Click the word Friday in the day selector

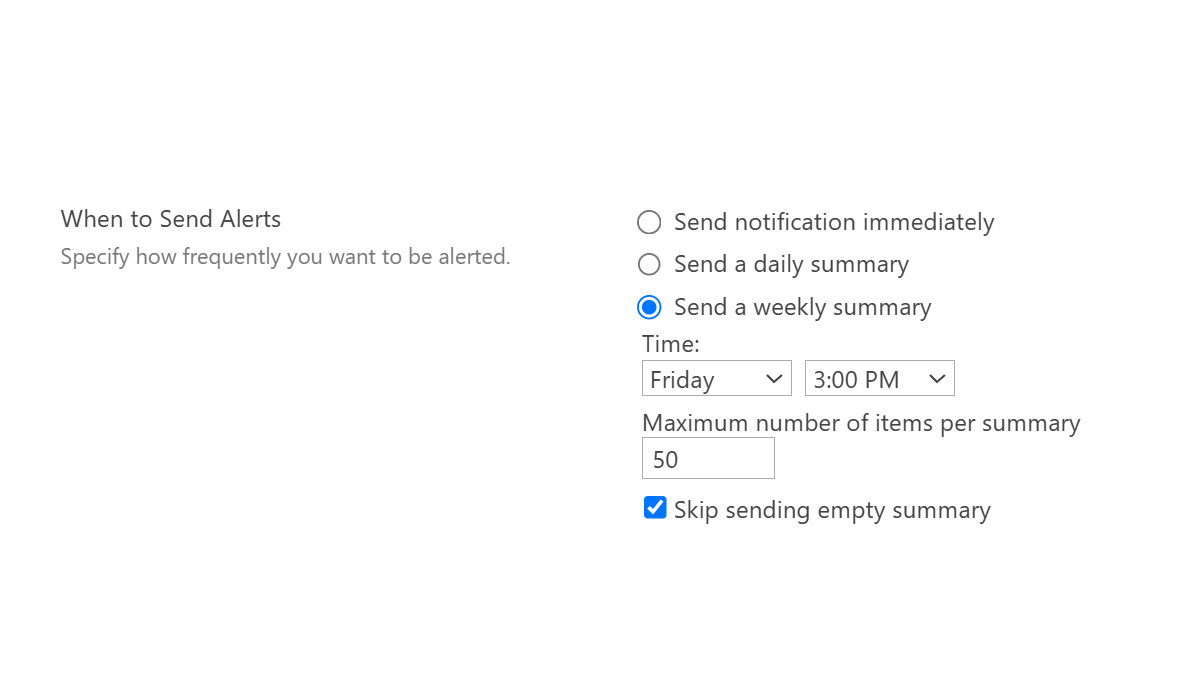[682, 380]
